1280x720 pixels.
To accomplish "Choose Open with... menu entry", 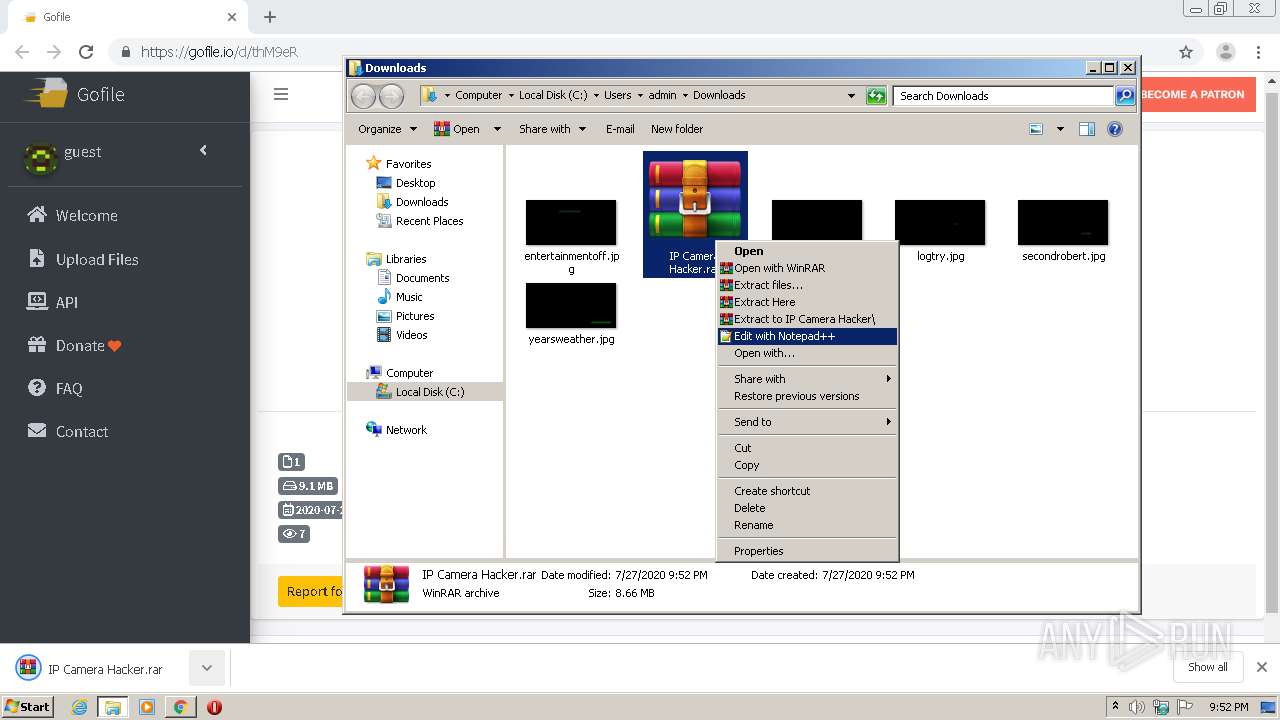I will [x=807, y=353].
